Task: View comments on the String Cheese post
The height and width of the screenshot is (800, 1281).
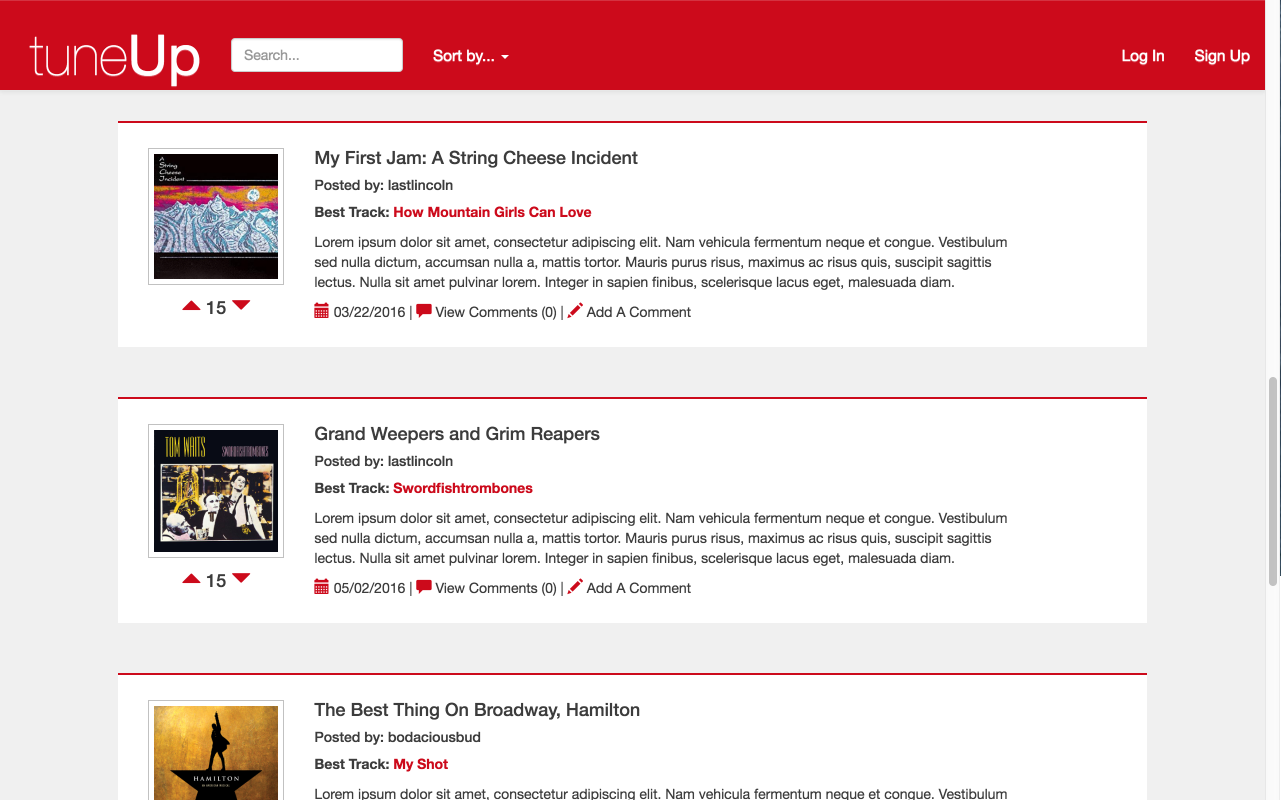Action: [x=496, y=312]
